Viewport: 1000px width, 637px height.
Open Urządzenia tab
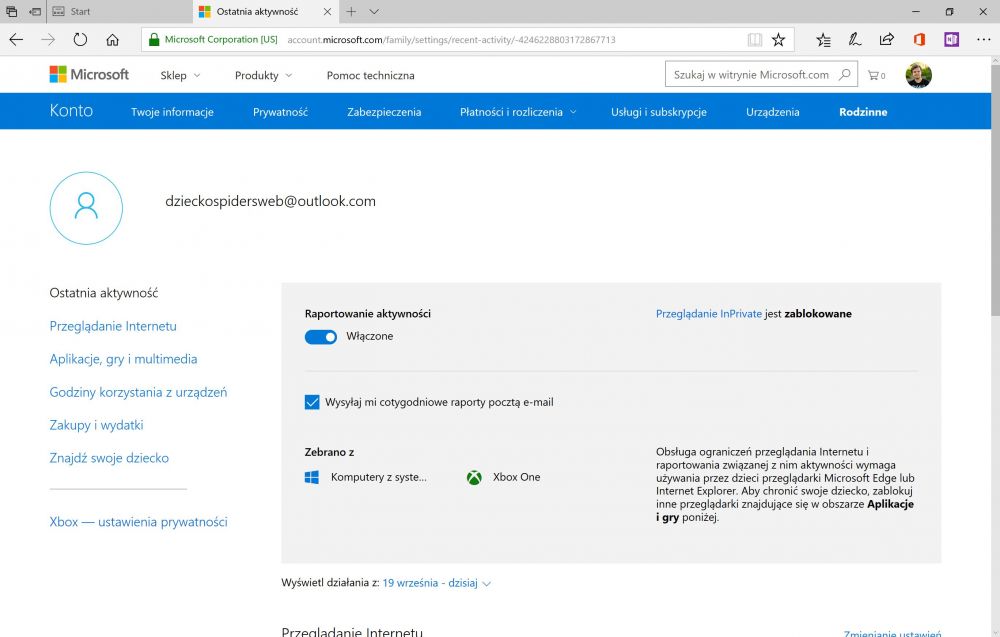coord(772,112)
